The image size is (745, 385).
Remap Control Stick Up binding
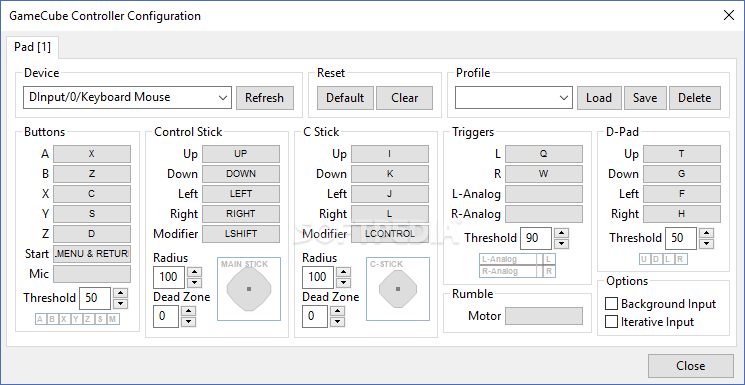[x=241, y=154]
